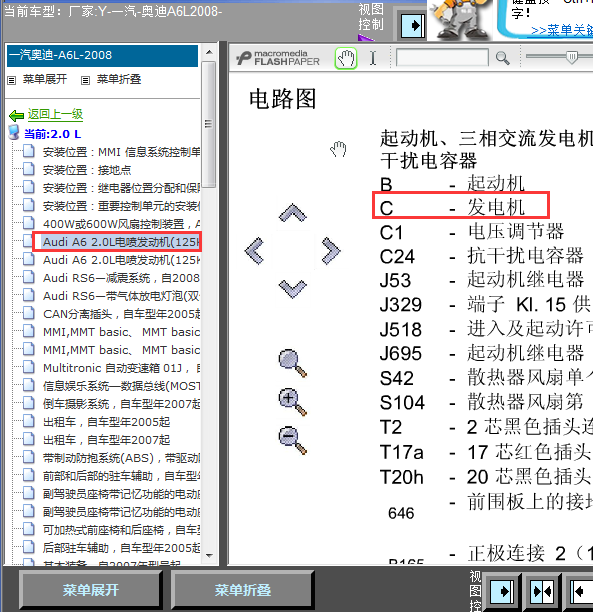This screenshot has height=612, width=593.
Task: Open 前部和后部的驻车辅助 item
Action: click(x=121, y=476)
